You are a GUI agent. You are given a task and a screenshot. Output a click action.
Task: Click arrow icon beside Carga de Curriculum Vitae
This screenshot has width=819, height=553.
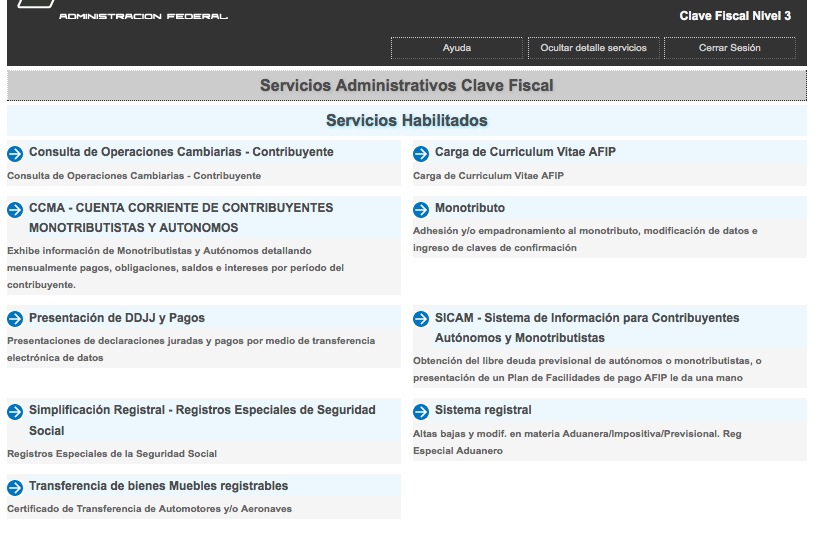pyautogui.click(x=421, y=154)
